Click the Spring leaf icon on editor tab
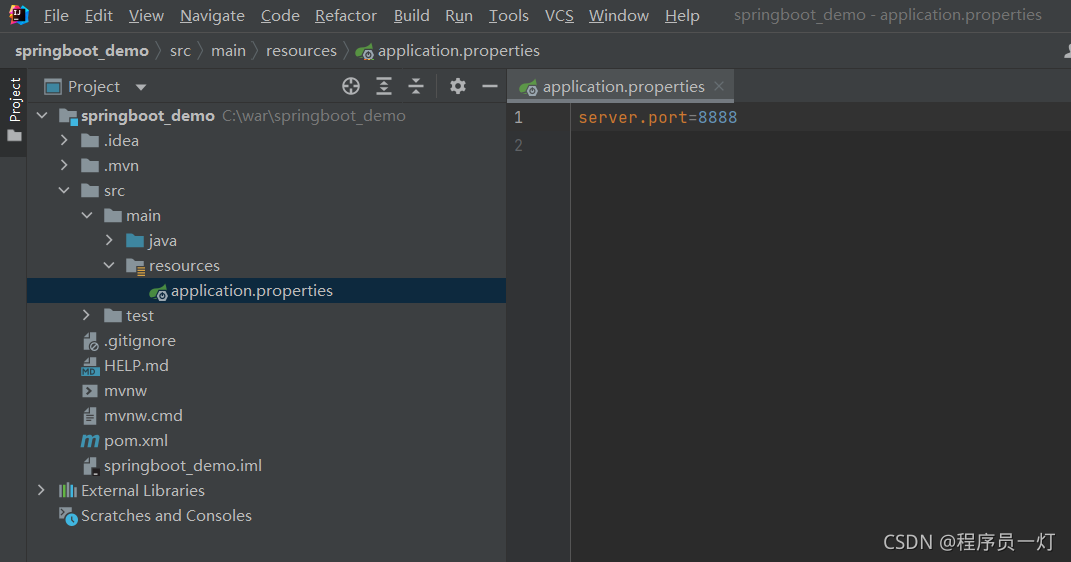 point(528,87)
